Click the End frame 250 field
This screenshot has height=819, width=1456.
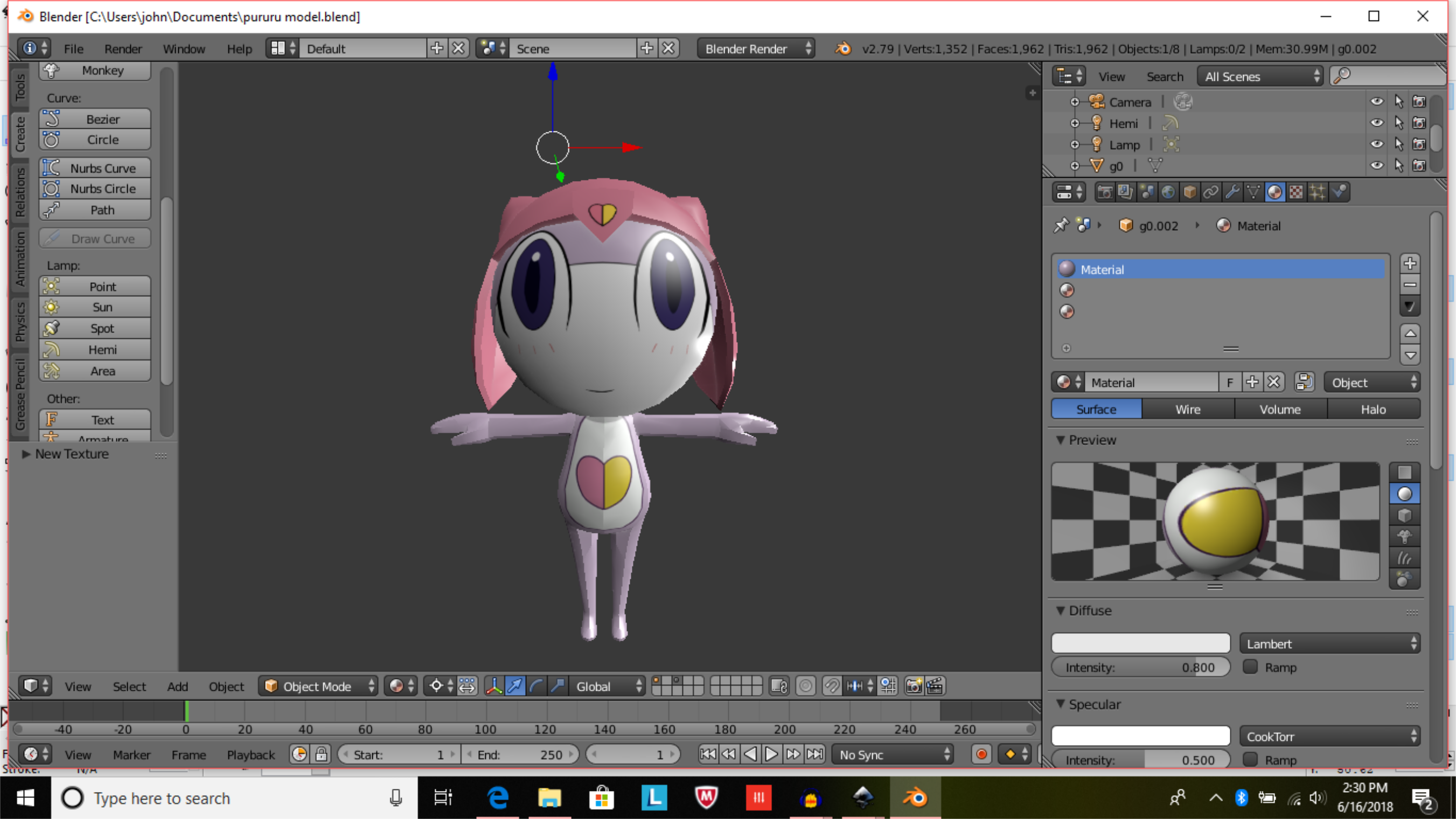click(x=519, y=754)
